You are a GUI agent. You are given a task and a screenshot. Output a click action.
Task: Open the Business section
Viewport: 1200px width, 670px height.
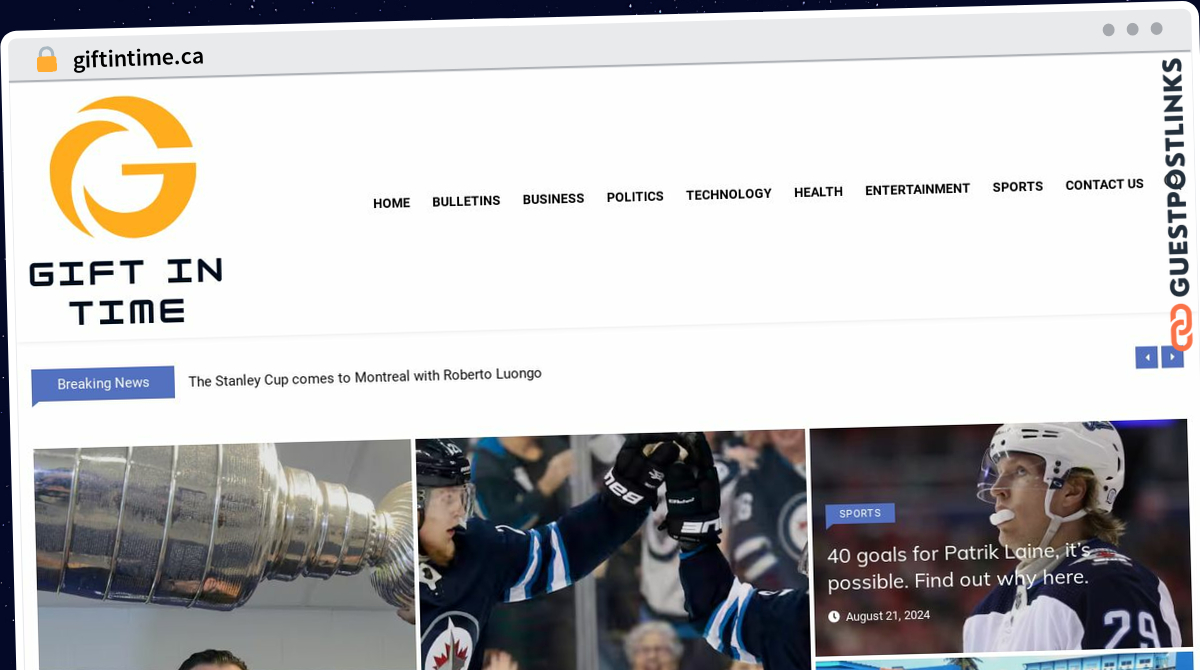pyautogui.click(x=553, y=199)
